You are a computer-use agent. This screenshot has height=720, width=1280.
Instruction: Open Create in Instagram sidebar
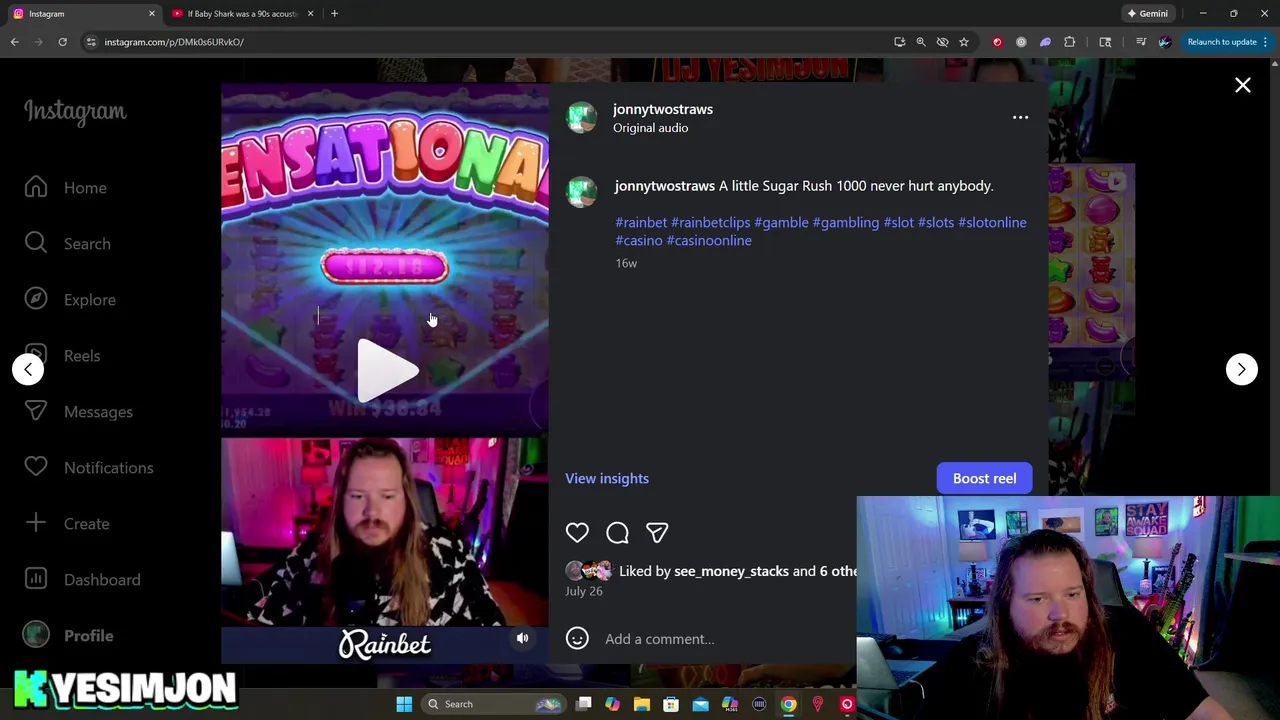[67, 524]
